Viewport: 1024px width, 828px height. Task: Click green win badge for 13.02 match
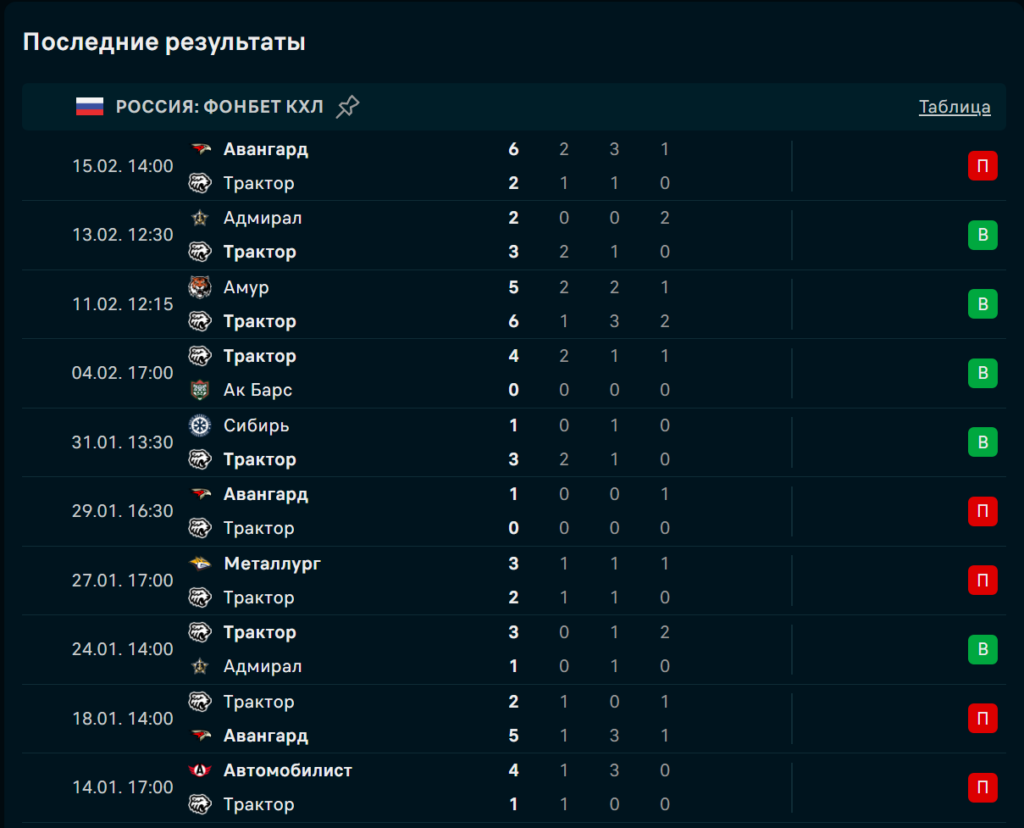click(x=982, y=235)
